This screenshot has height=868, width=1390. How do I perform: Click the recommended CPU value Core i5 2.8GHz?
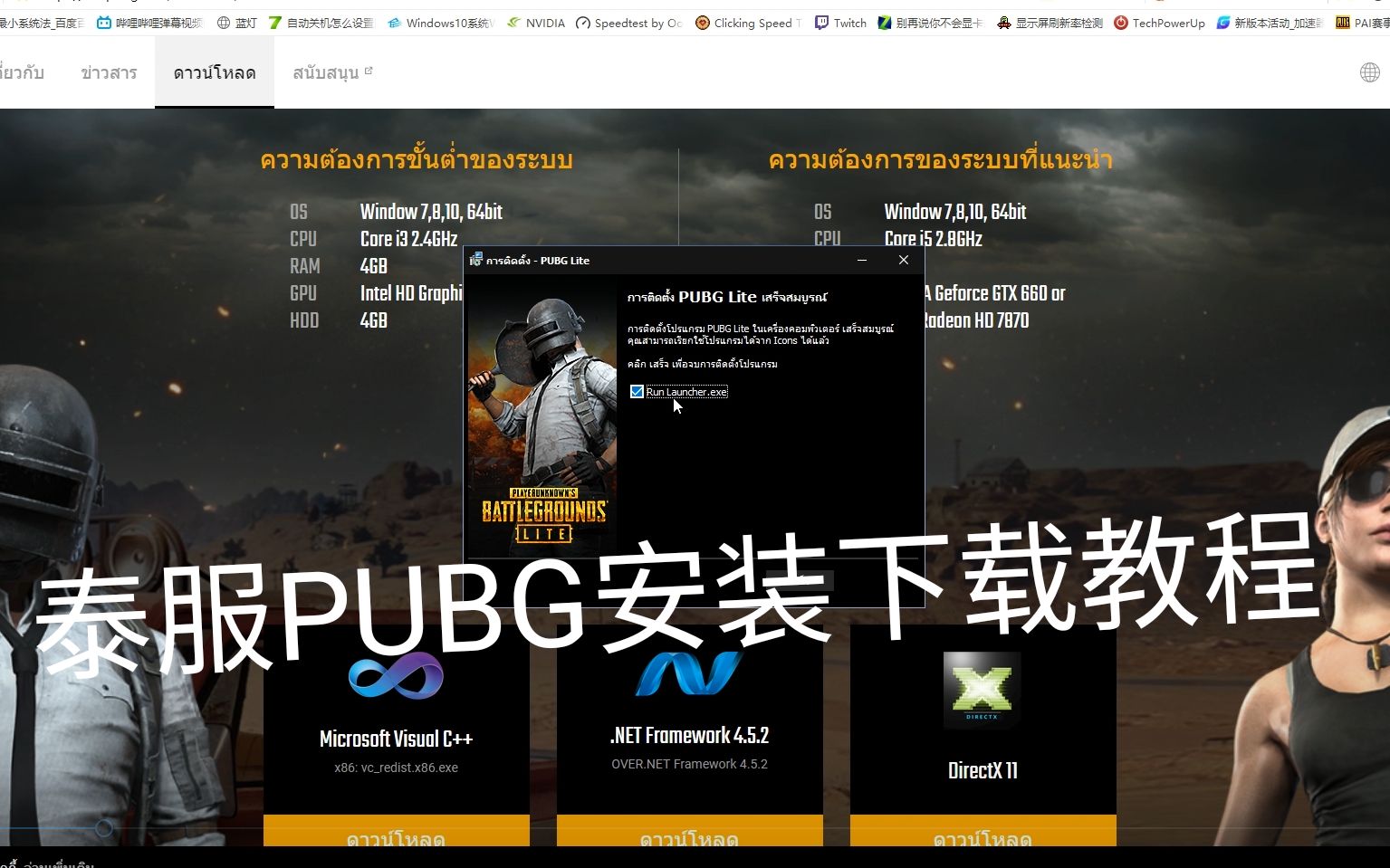pyautogui.click(x=933, y=239)
